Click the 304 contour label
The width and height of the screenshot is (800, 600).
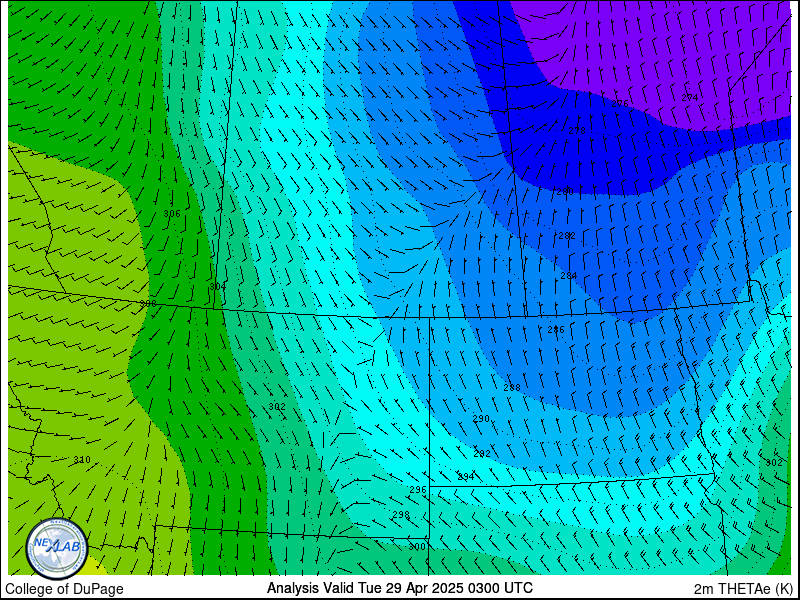(217, 287)
